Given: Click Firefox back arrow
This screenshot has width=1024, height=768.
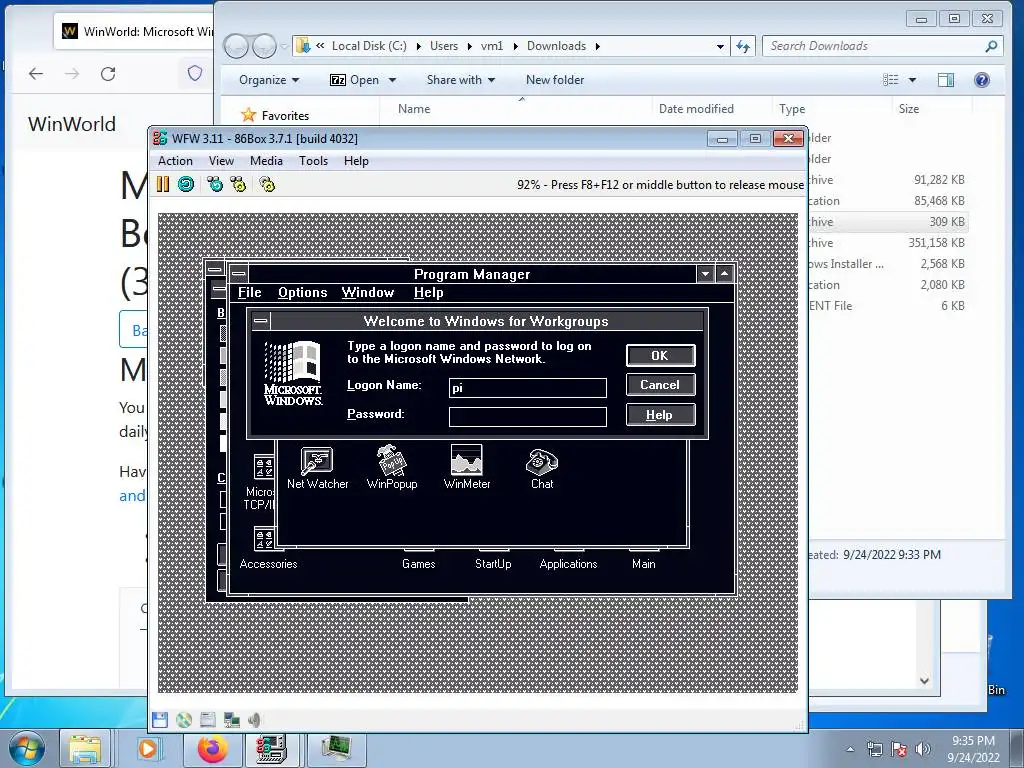Looking at the screenshot, I should pyautogui.click(x=36, y=74).
